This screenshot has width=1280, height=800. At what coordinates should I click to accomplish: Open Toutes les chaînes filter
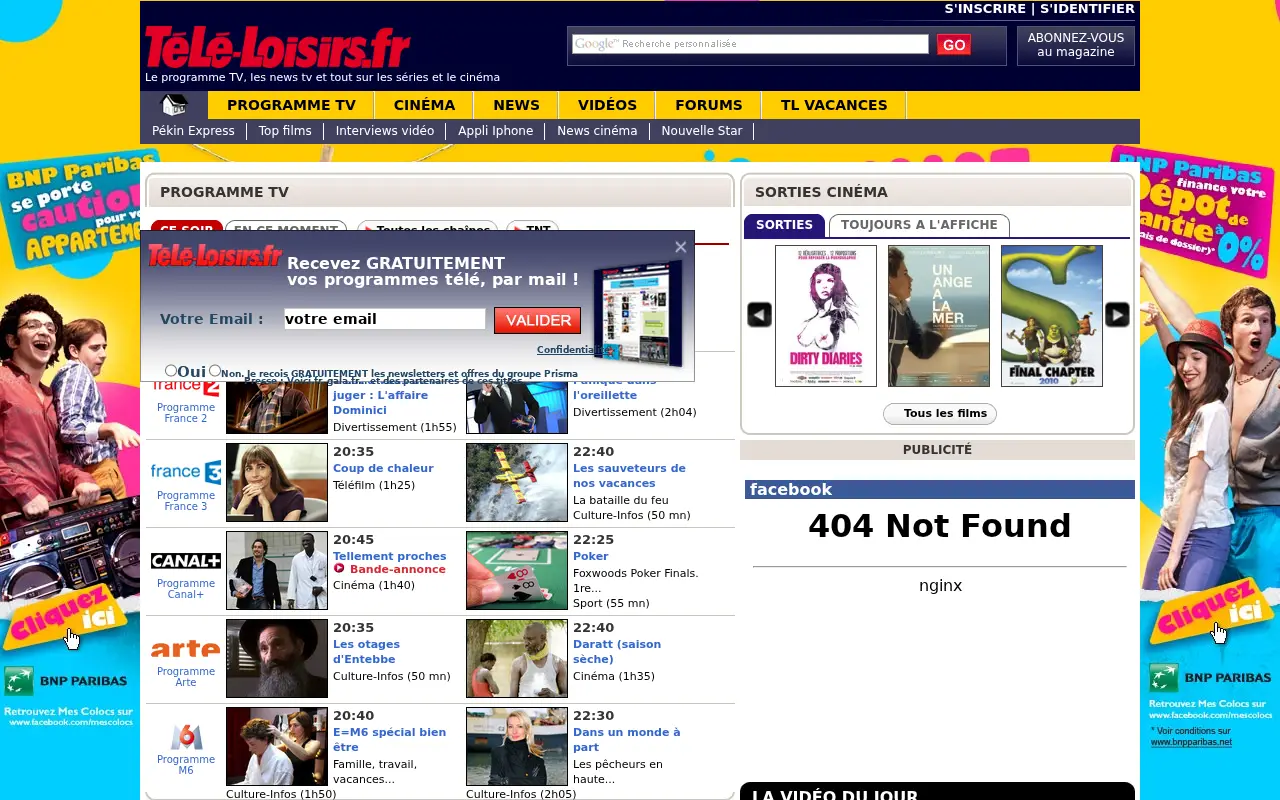[x=427, y=229]
